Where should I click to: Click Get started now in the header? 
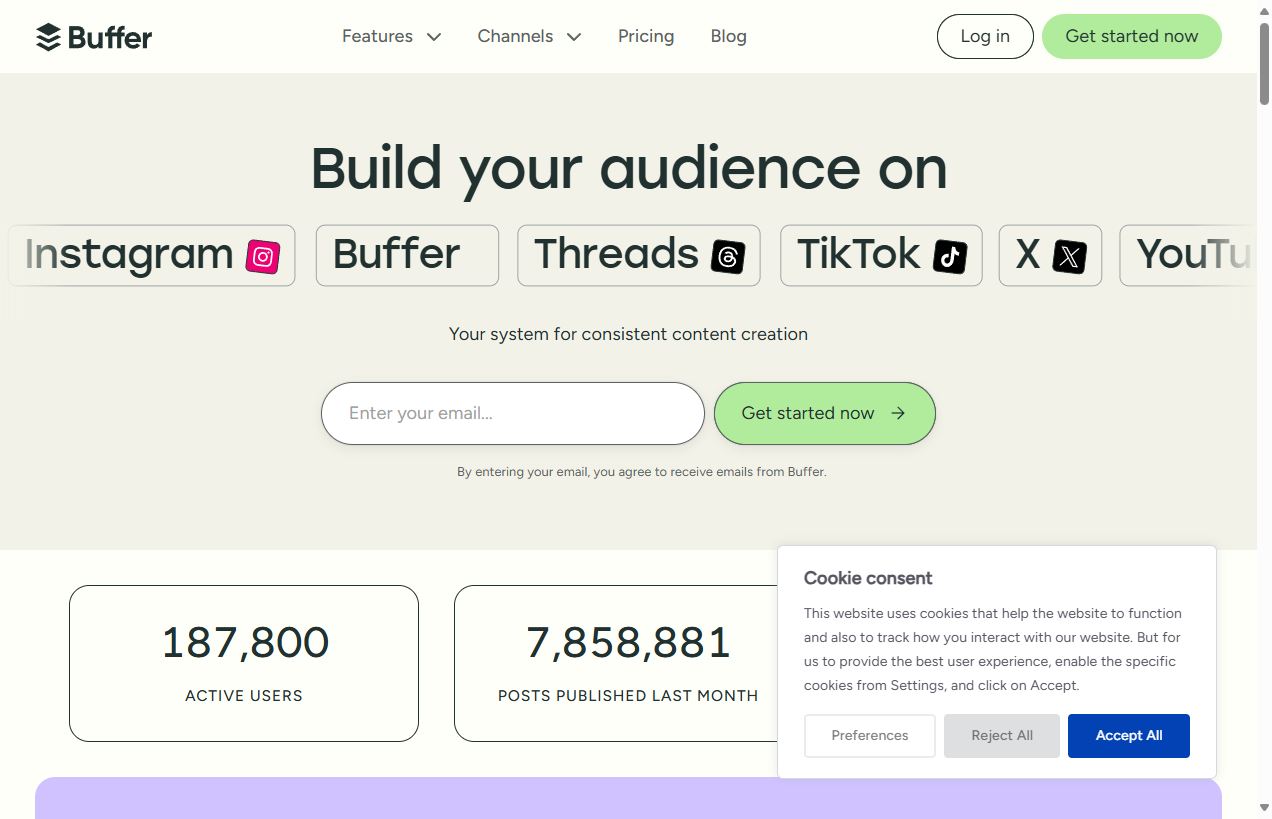pyautogui.click(x=1131, y=36)
